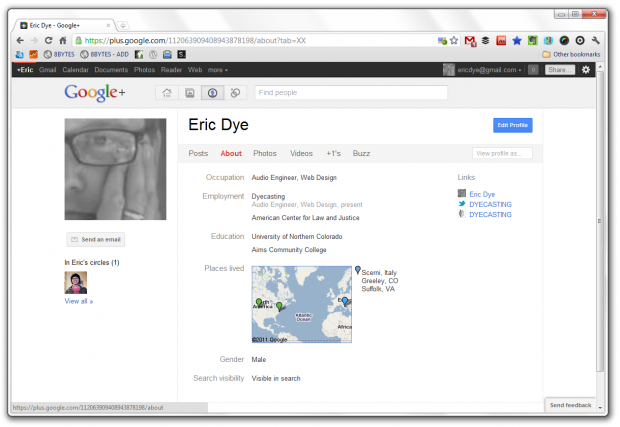Open the Google+ Profile icon
This screenshot has width=620, height=427.
click(212, 93)
